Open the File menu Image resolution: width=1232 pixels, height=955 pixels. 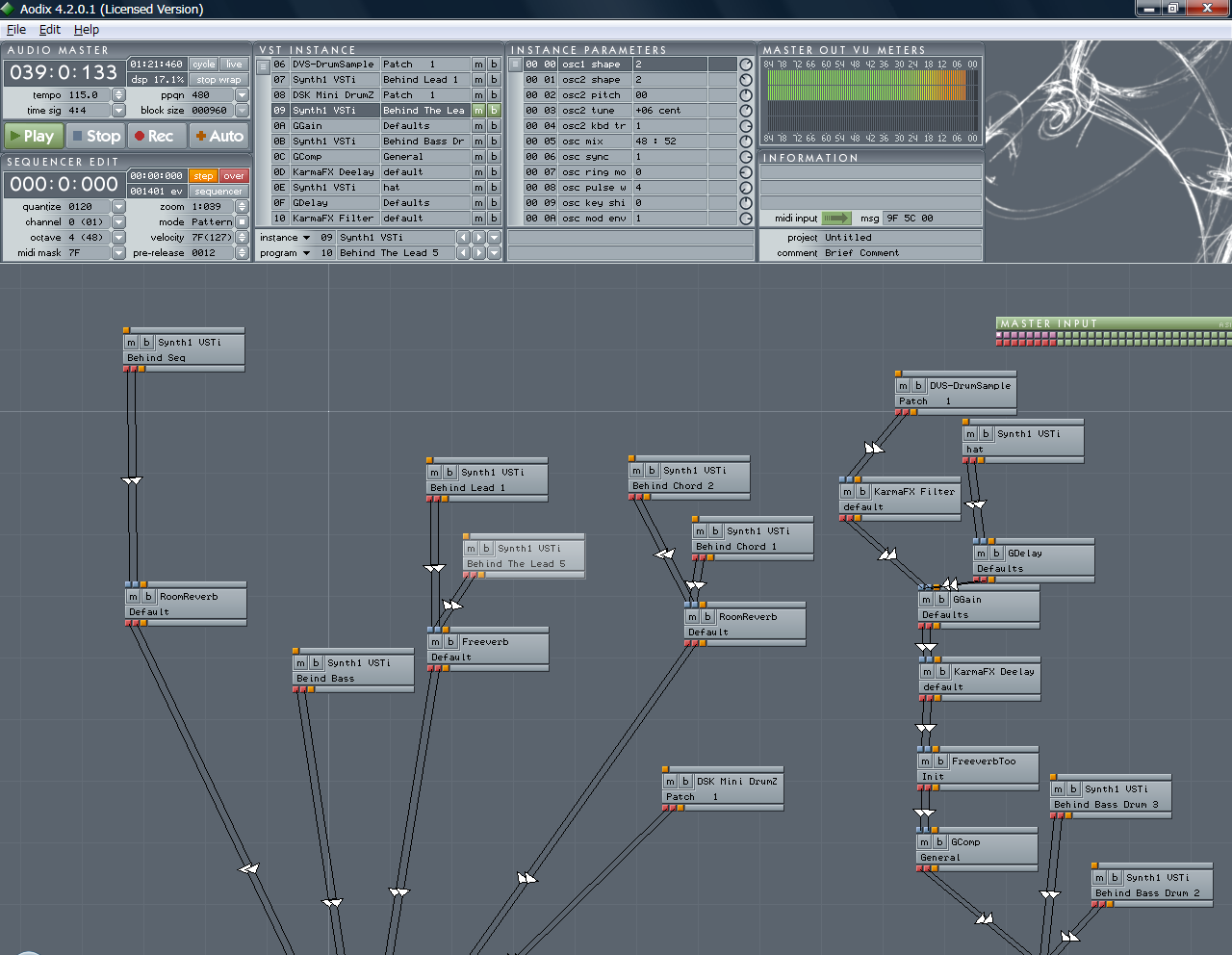pos(16,30)
